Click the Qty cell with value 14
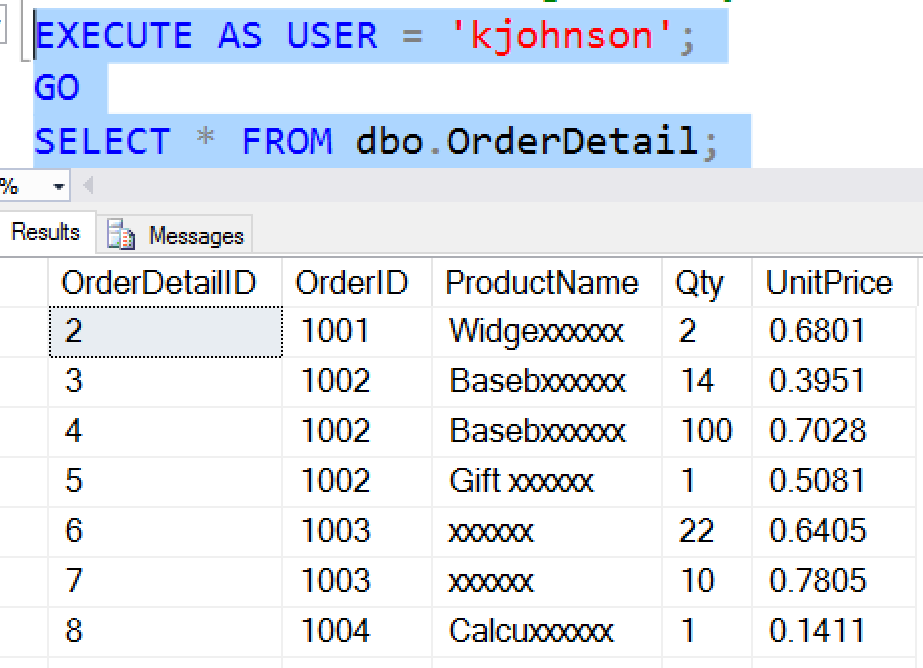Image resolution: width=923 pixels, height=668 pixels. [707, 381]
